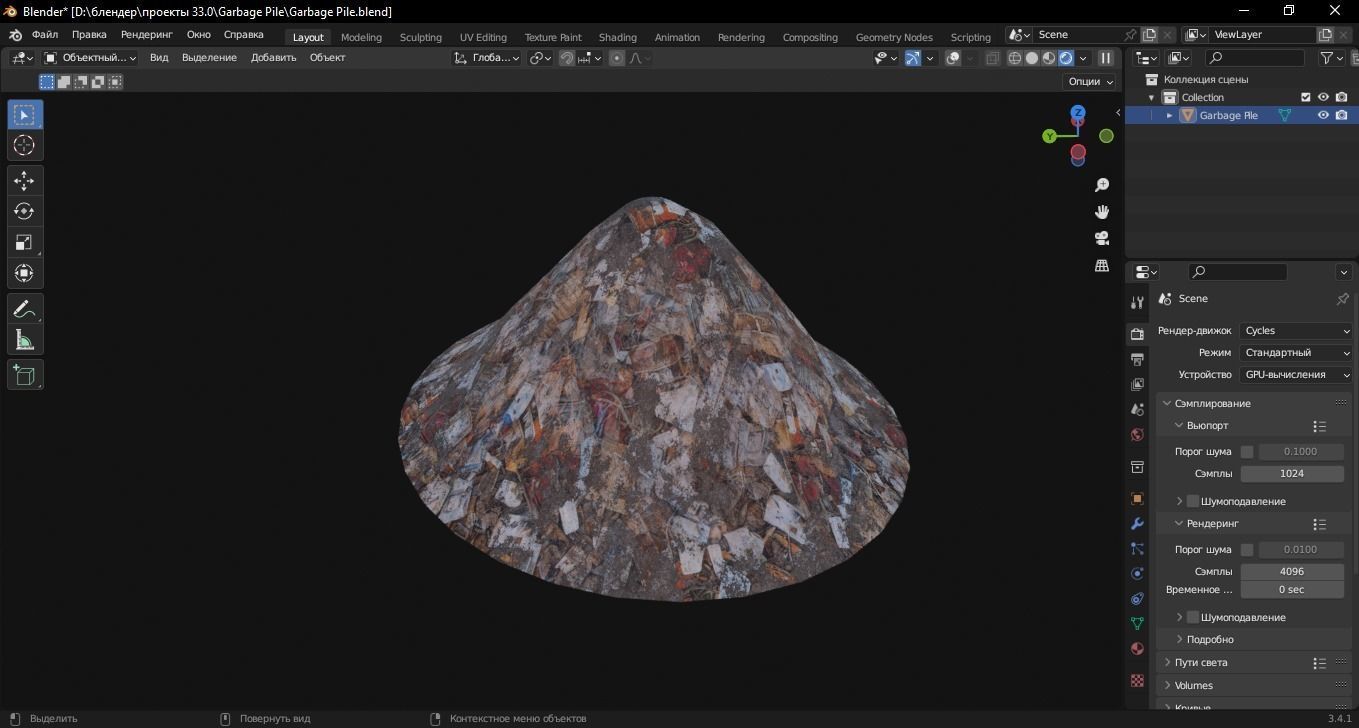Open the Рендеринг menu

point(147,35)
